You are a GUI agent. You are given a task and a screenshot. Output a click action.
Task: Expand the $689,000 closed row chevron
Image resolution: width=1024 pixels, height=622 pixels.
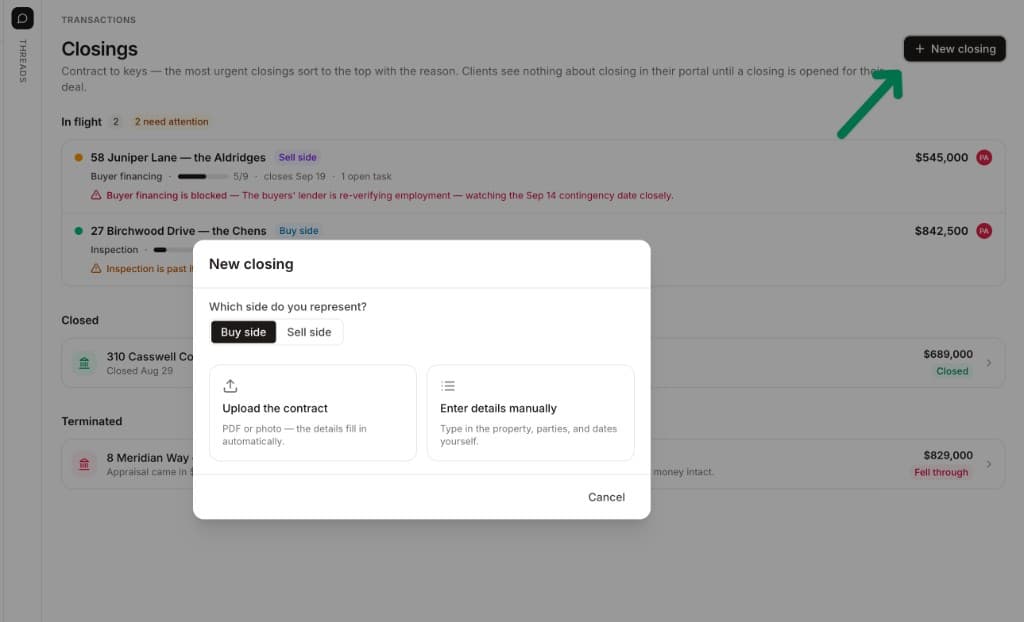989,363
